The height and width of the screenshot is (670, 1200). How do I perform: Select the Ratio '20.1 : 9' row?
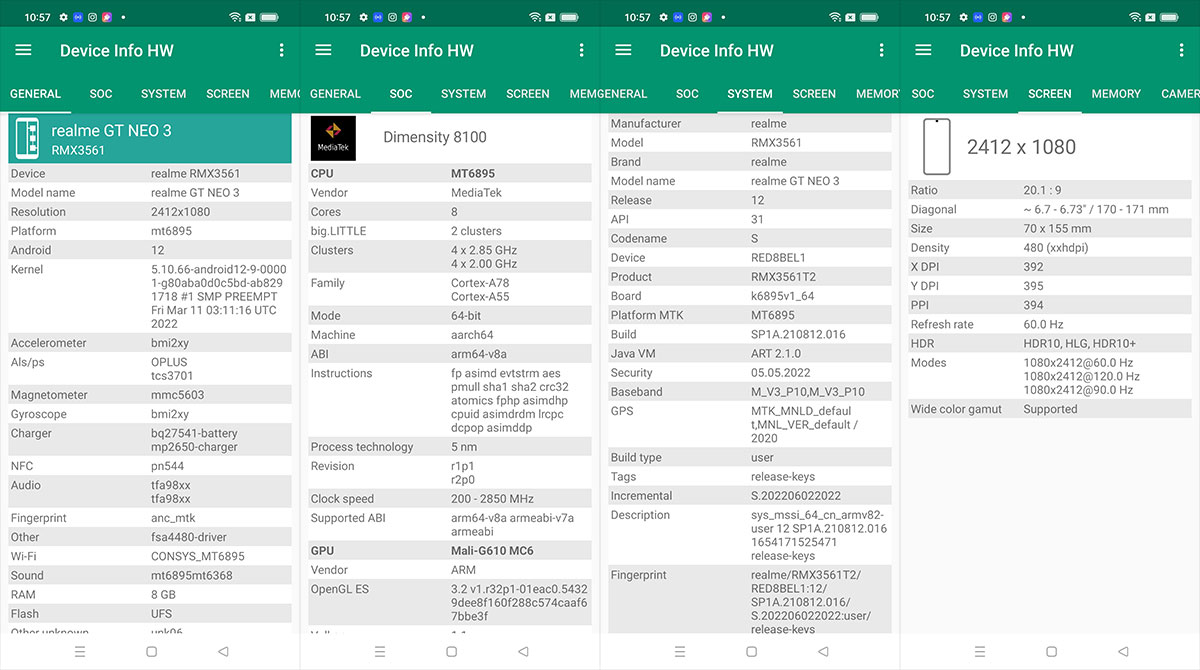click(1050, 190)
